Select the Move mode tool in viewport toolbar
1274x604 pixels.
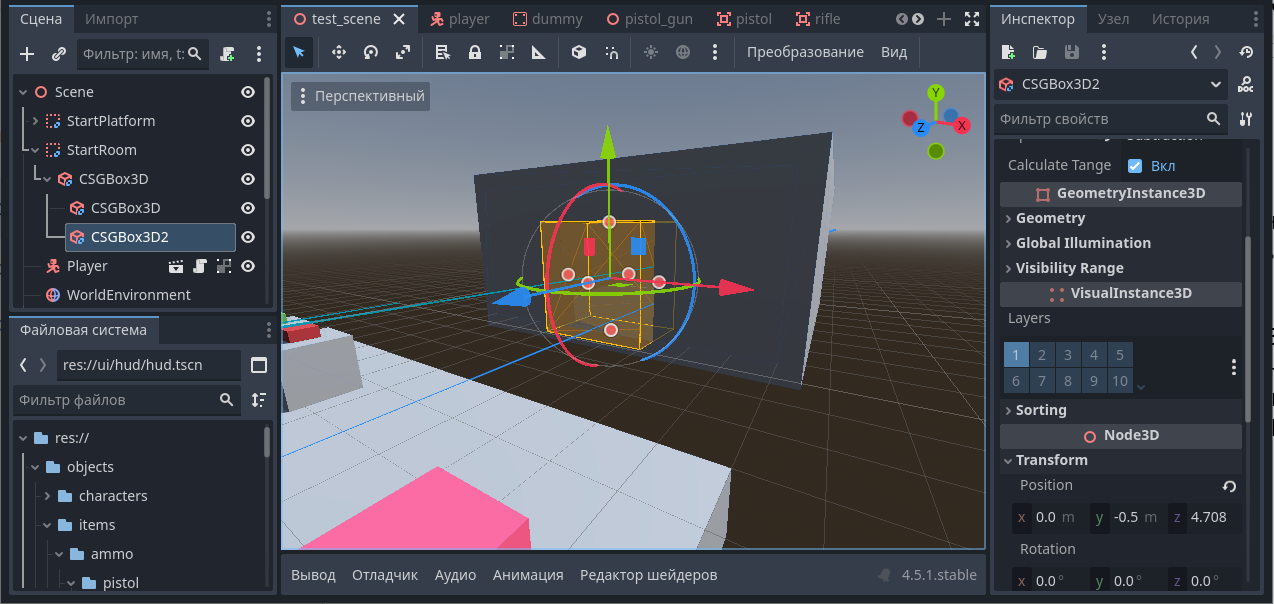point(338,52)
